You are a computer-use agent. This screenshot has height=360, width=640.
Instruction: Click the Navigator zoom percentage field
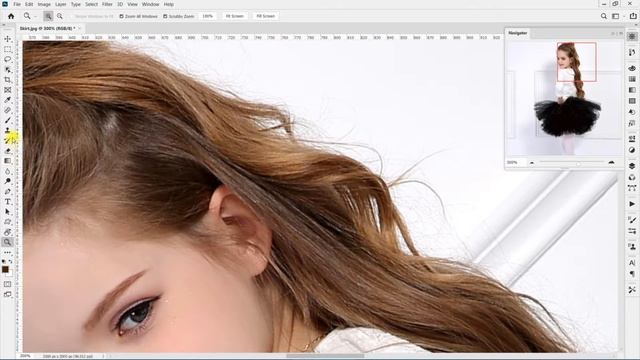click(x=515, y=162)
